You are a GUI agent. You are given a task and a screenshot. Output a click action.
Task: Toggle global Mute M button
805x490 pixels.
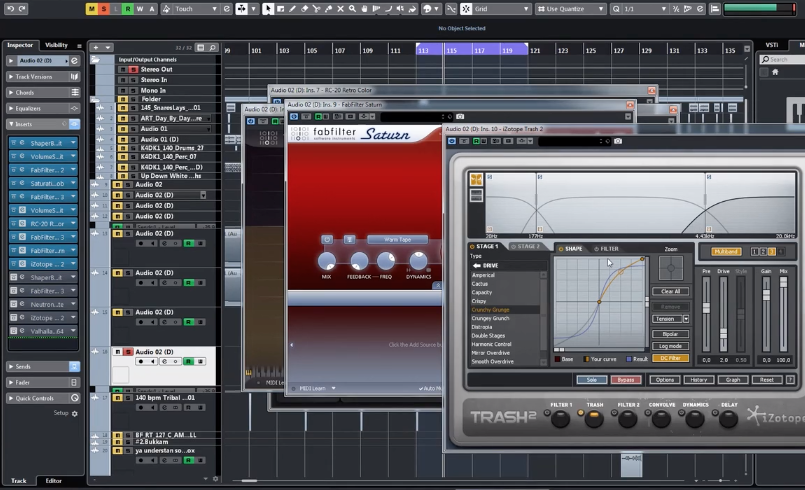coord(91,9)
